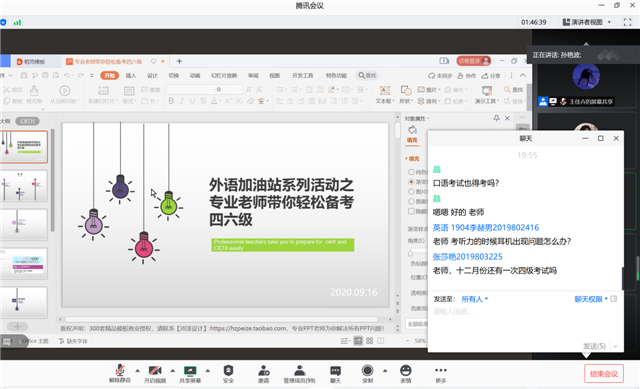Open the 幻灯片放映 ribbon tab
This screenshot has height=389, width=640.
coord(224,76)
